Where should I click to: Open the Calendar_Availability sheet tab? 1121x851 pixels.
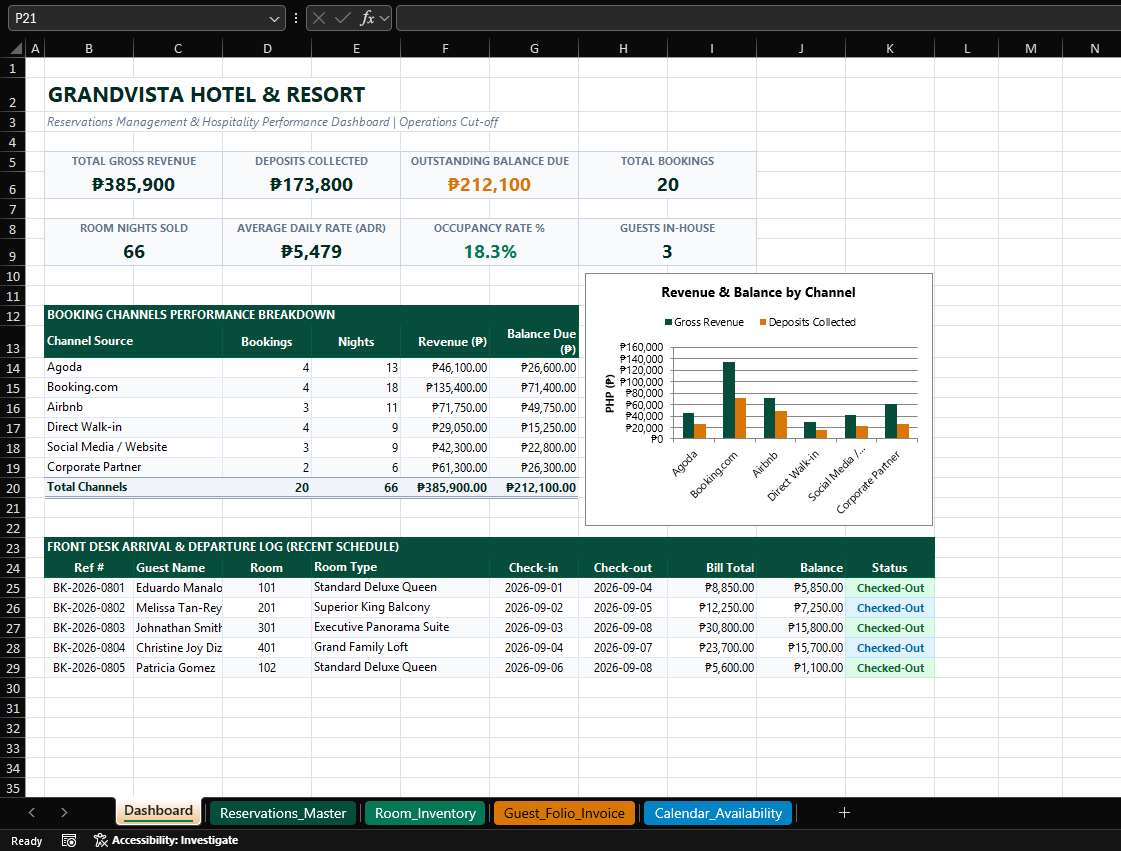718,813
